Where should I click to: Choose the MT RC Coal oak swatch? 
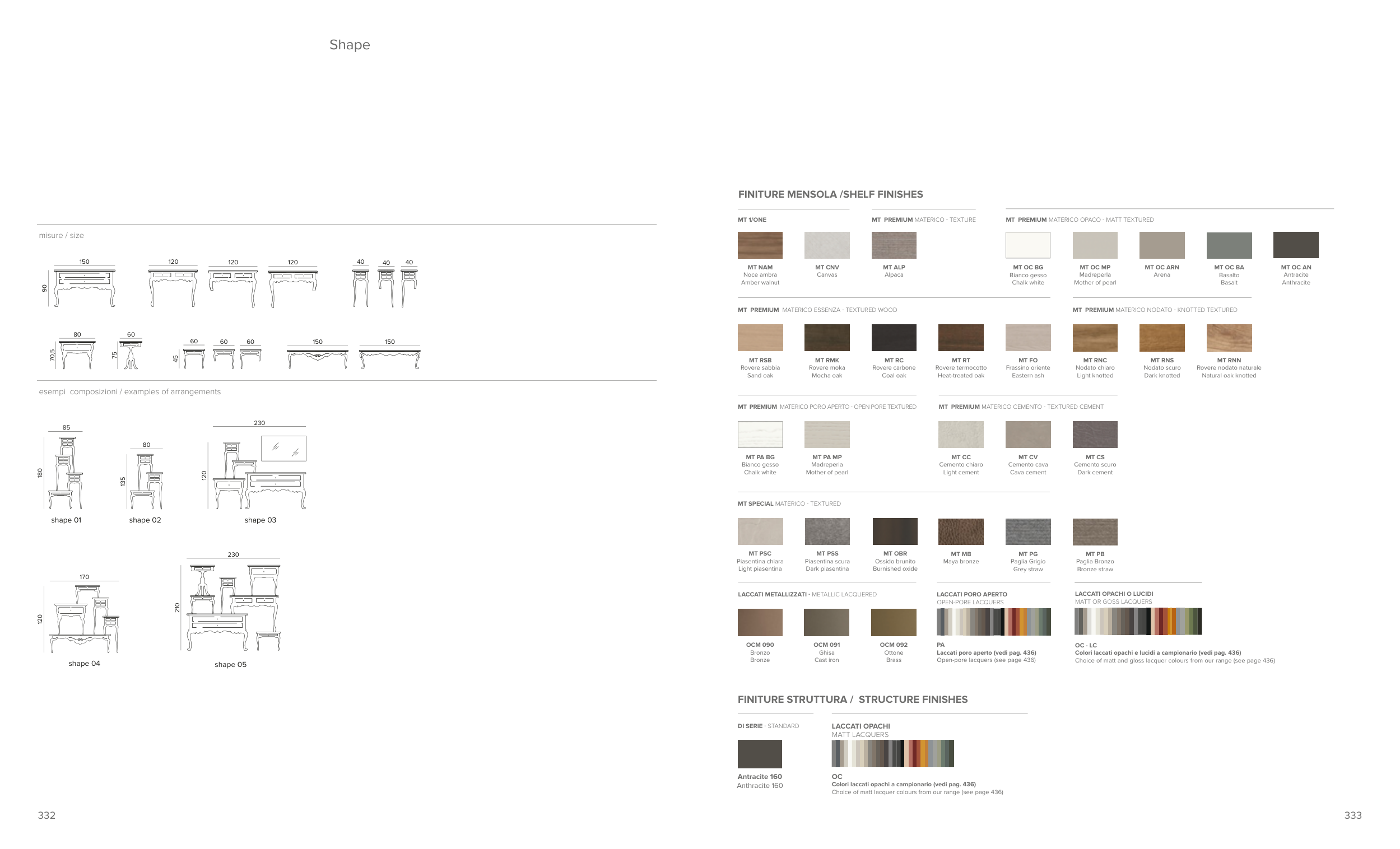point(894,338)
